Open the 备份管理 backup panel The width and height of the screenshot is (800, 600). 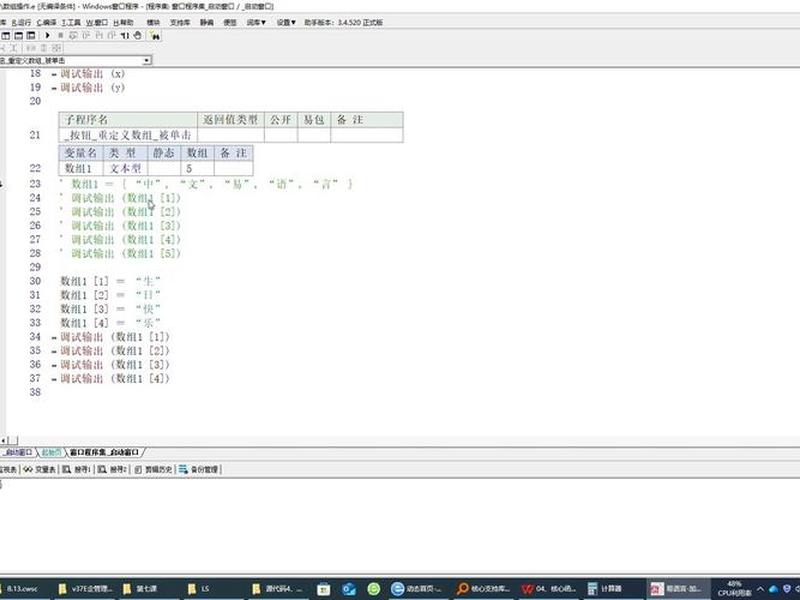click(x=198, y=469)
